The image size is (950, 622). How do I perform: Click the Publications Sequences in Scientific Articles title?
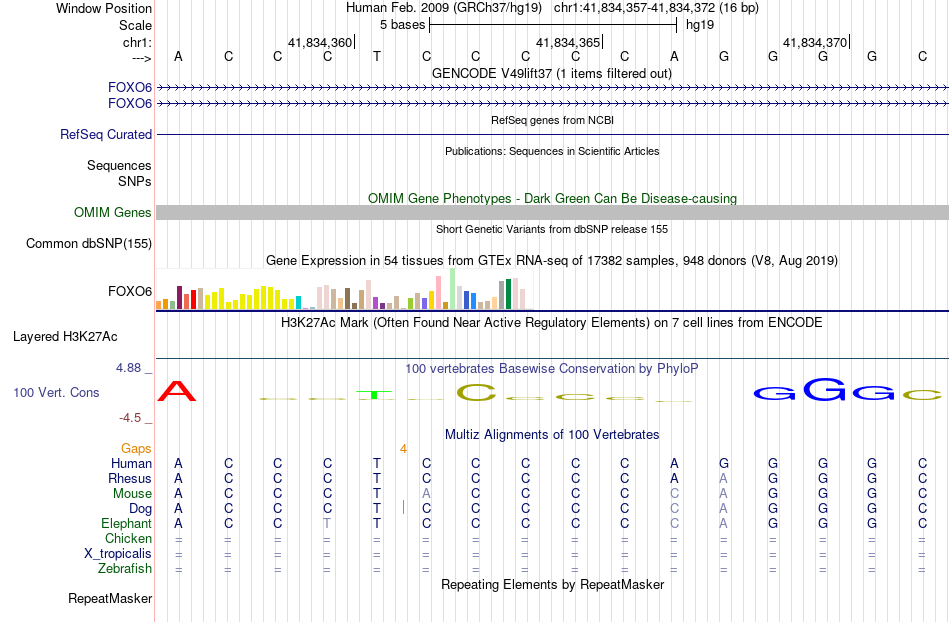(552, 151)
